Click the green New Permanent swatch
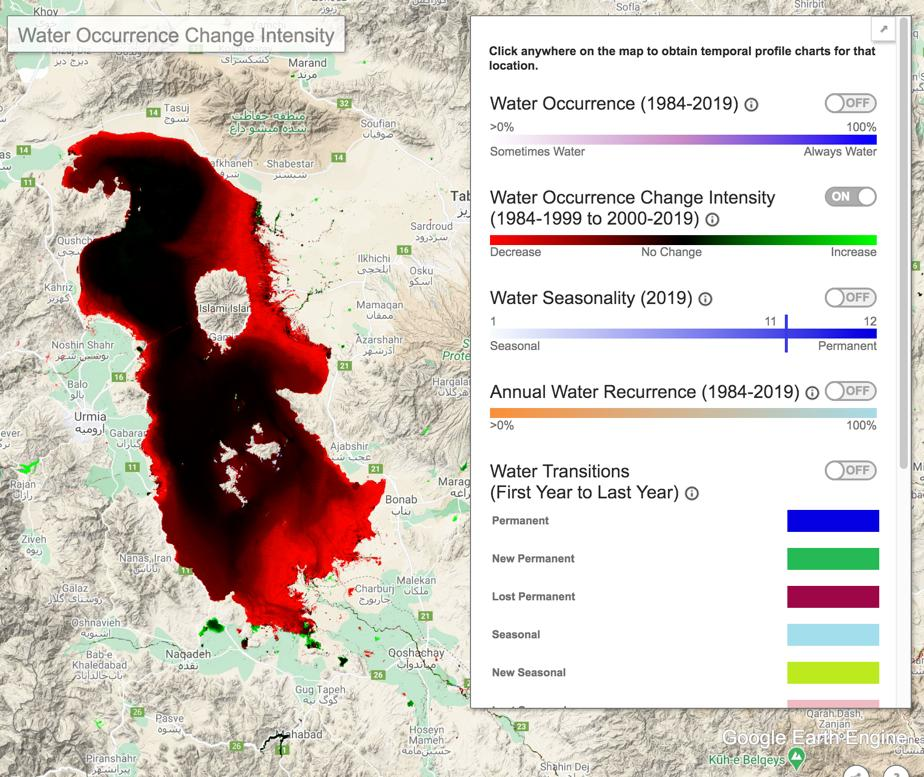The image size is (924, 777). (833, 558)
